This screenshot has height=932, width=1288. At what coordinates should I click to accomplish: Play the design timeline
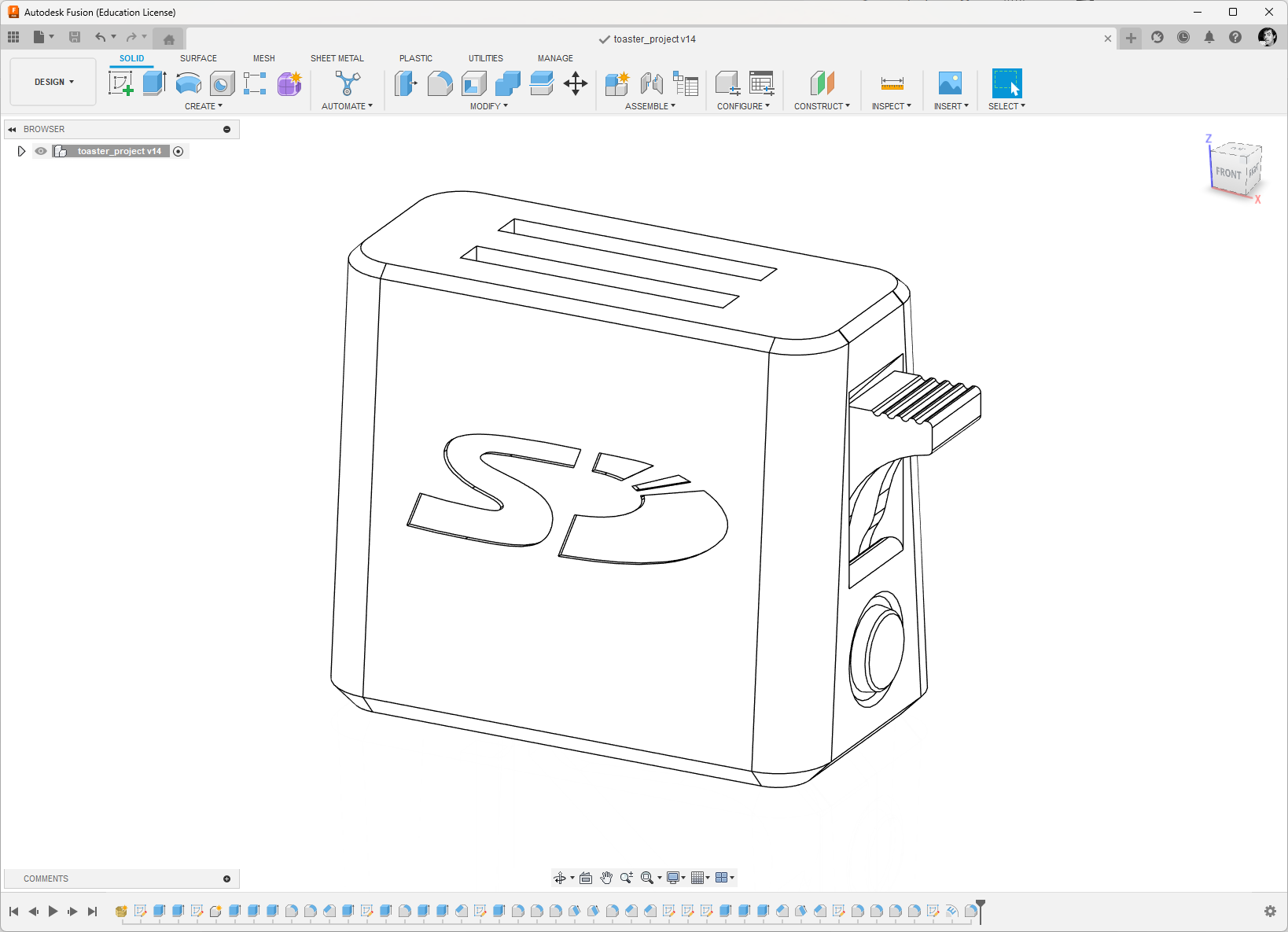53,911
